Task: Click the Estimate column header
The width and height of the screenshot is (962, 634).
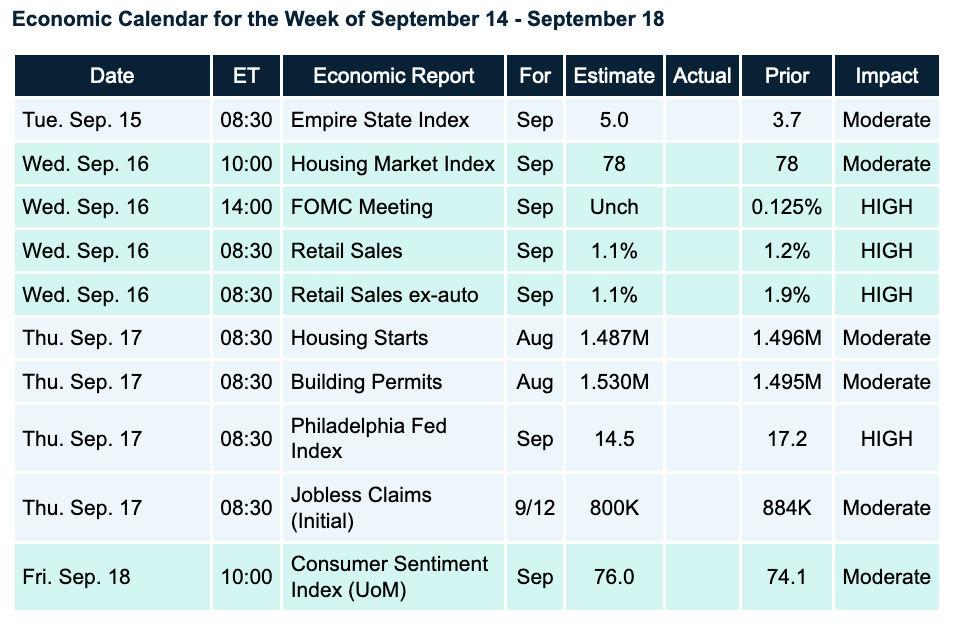Action: (x=614, y=76)
